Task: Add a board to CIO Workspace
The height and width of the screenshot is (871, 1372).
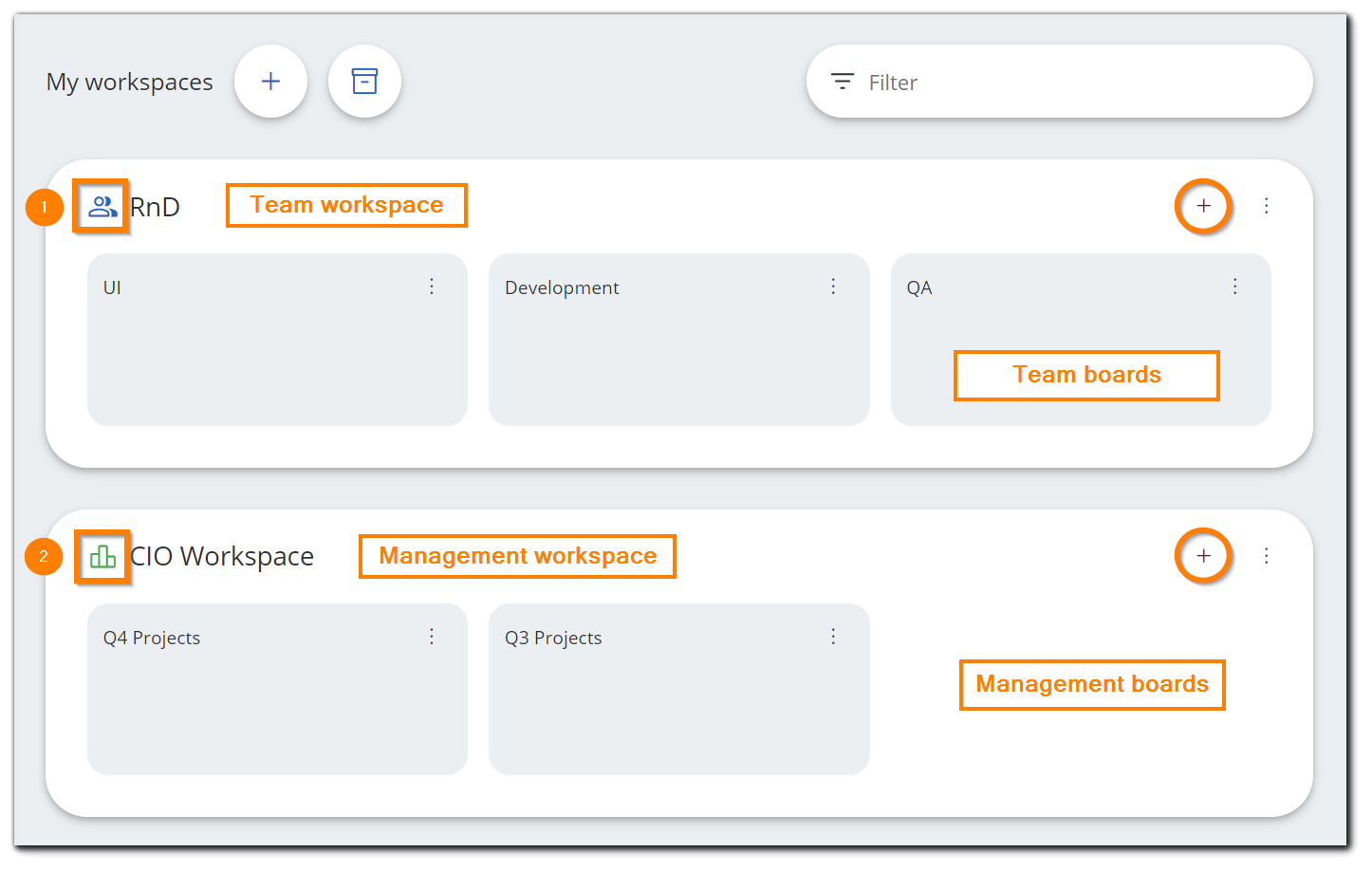Action: pos(1203,556)
